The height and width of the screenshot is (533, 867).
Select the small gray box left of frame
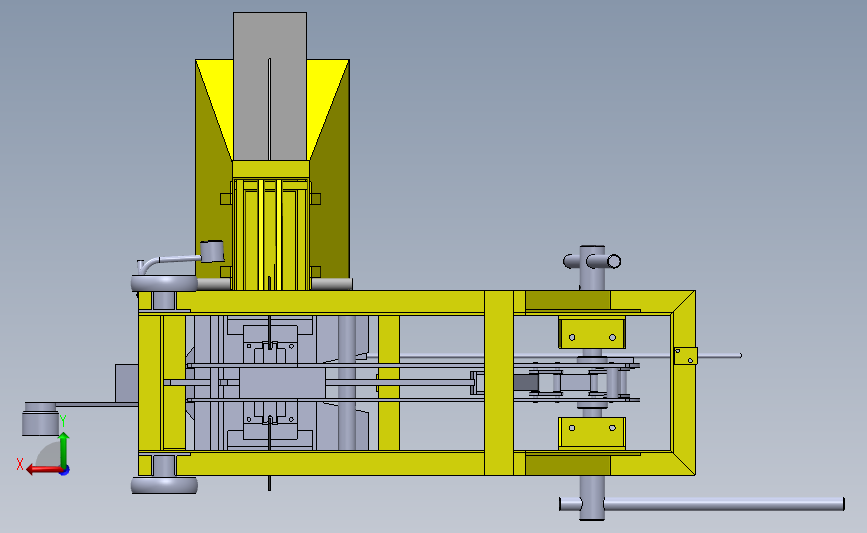coord(127,383)
